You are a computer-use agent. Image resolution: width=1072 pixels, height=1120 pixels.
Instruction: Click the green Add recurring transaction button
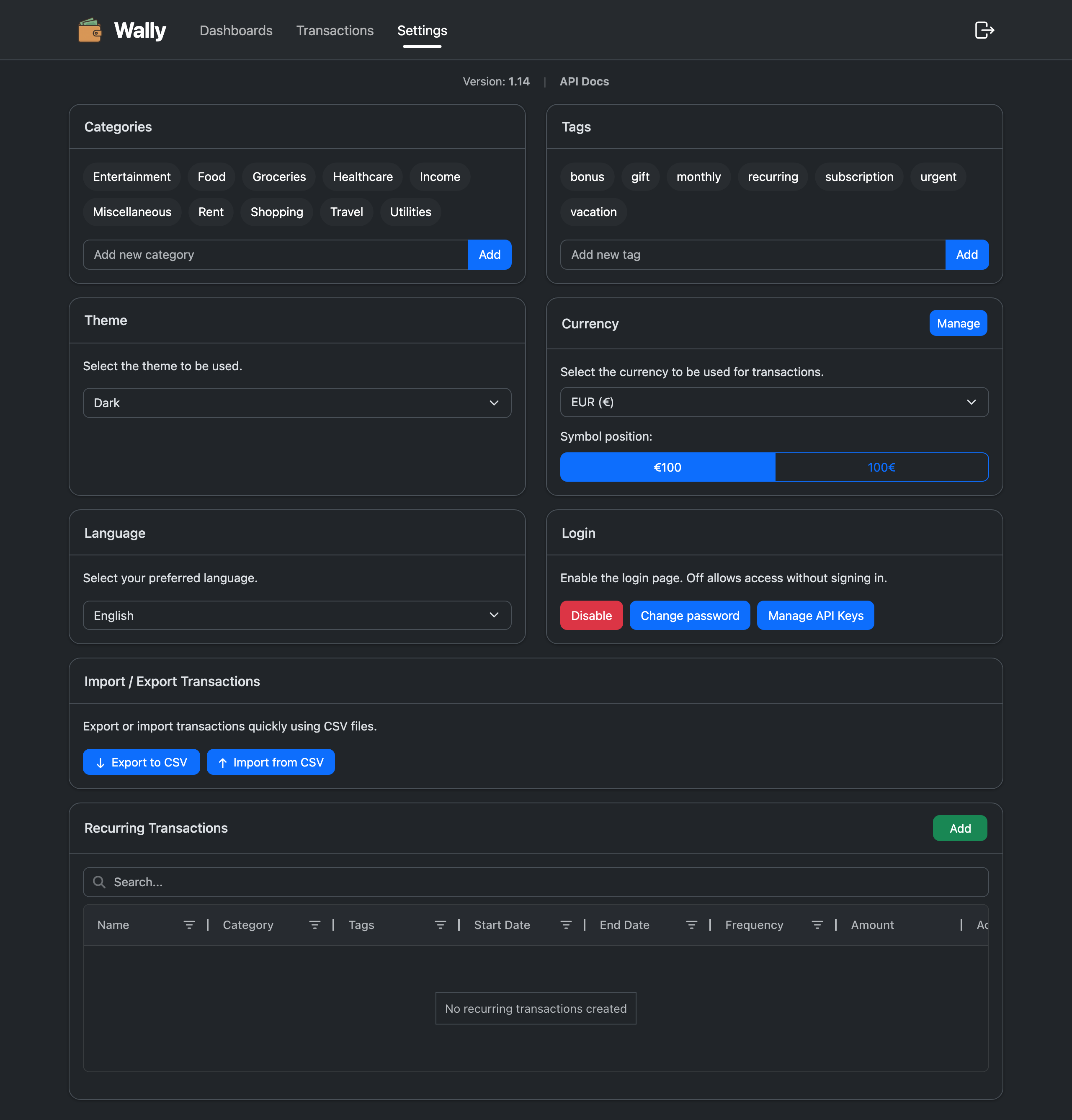960,828
